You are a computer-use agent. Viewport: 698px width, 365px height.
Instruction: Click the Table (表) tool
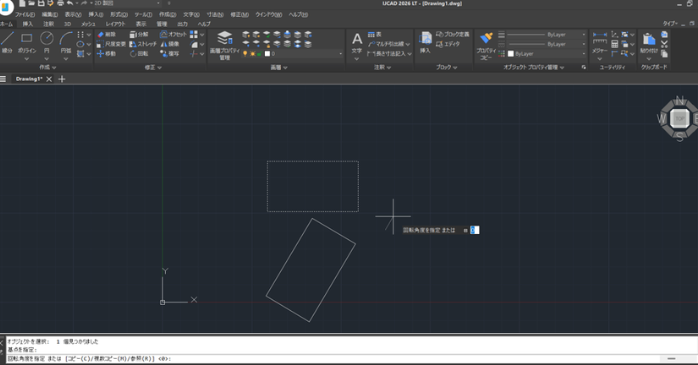tap(374, 34)
